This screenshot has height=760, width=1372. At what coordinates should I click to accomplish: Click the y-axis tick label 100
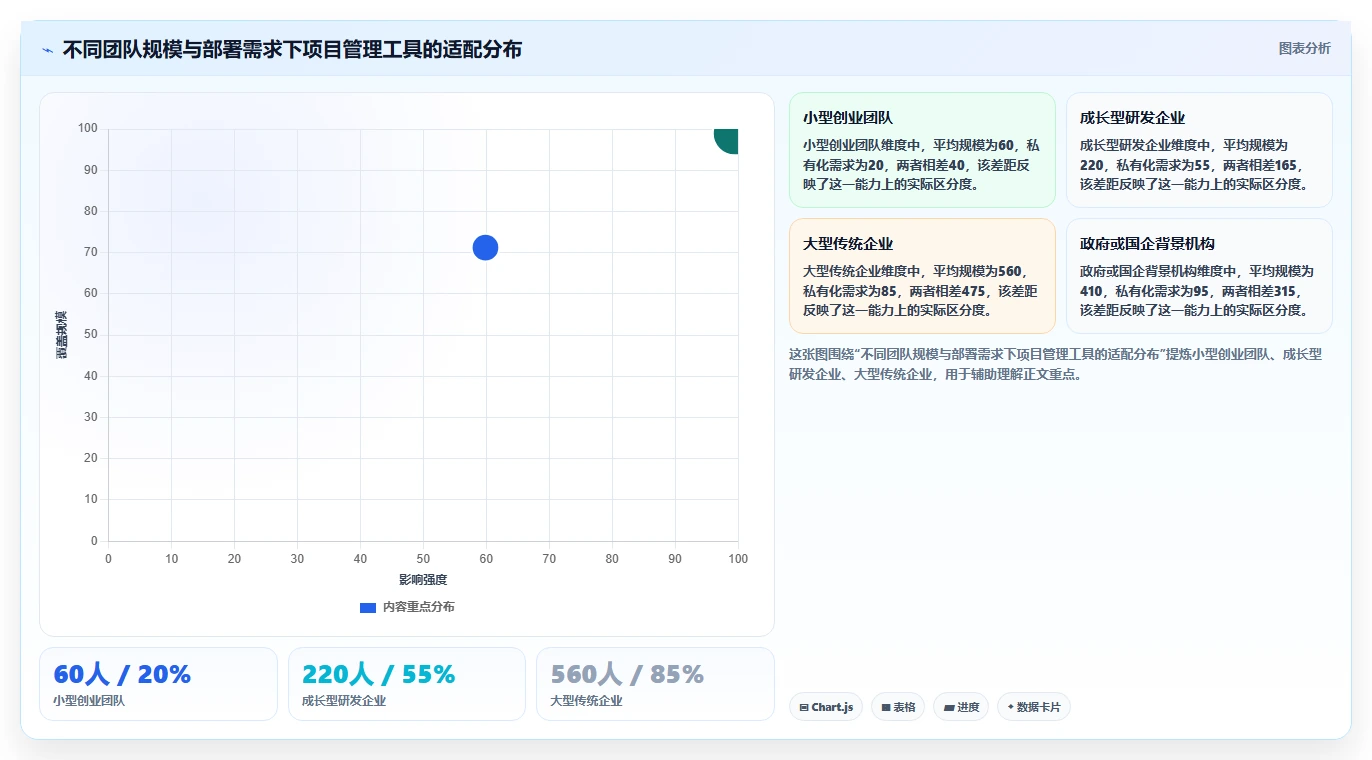coord(88,128)
